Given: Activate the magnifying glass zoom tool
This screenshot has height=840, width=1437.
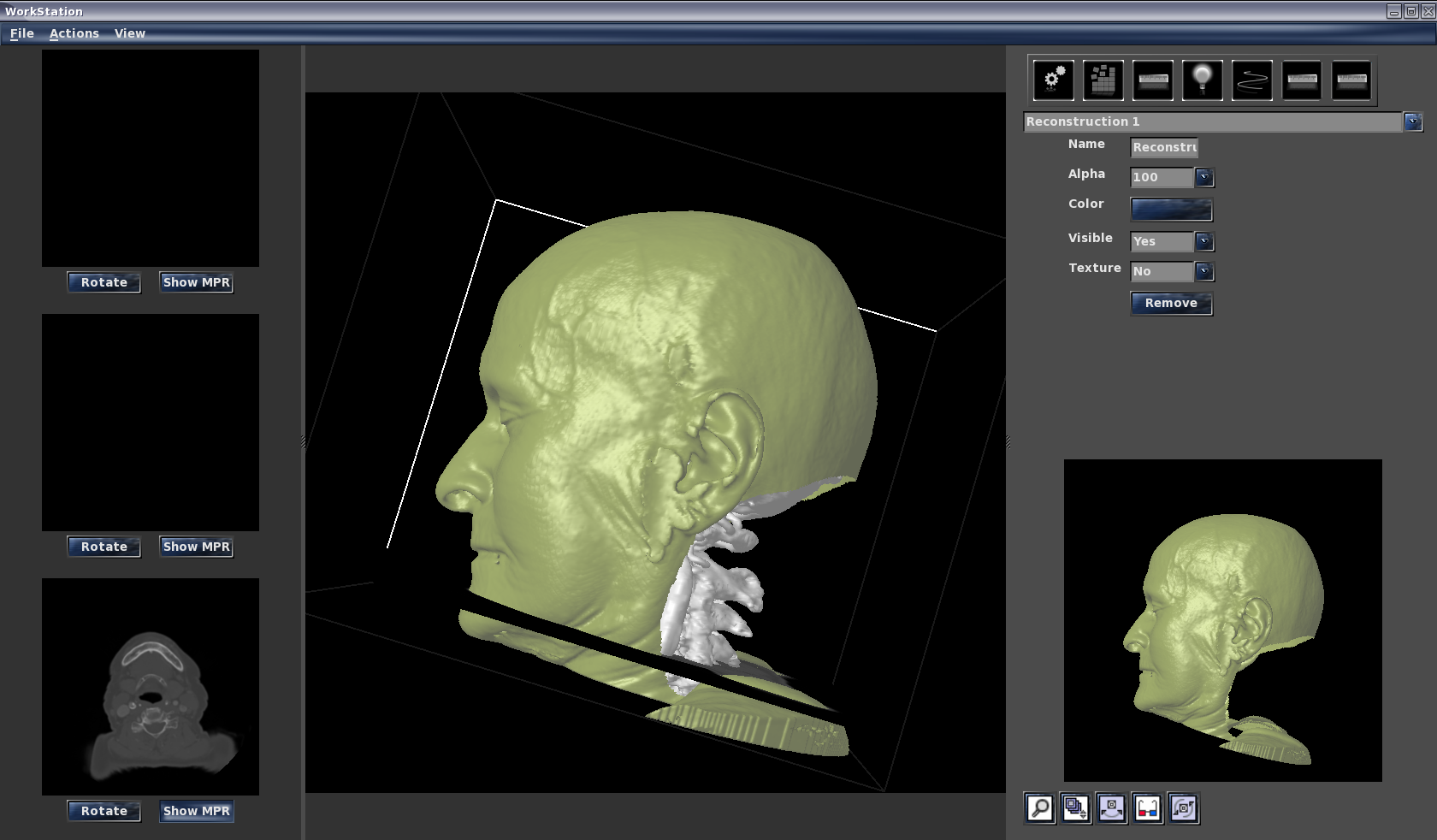Looking at the screenshot, I should [1040, 808].
